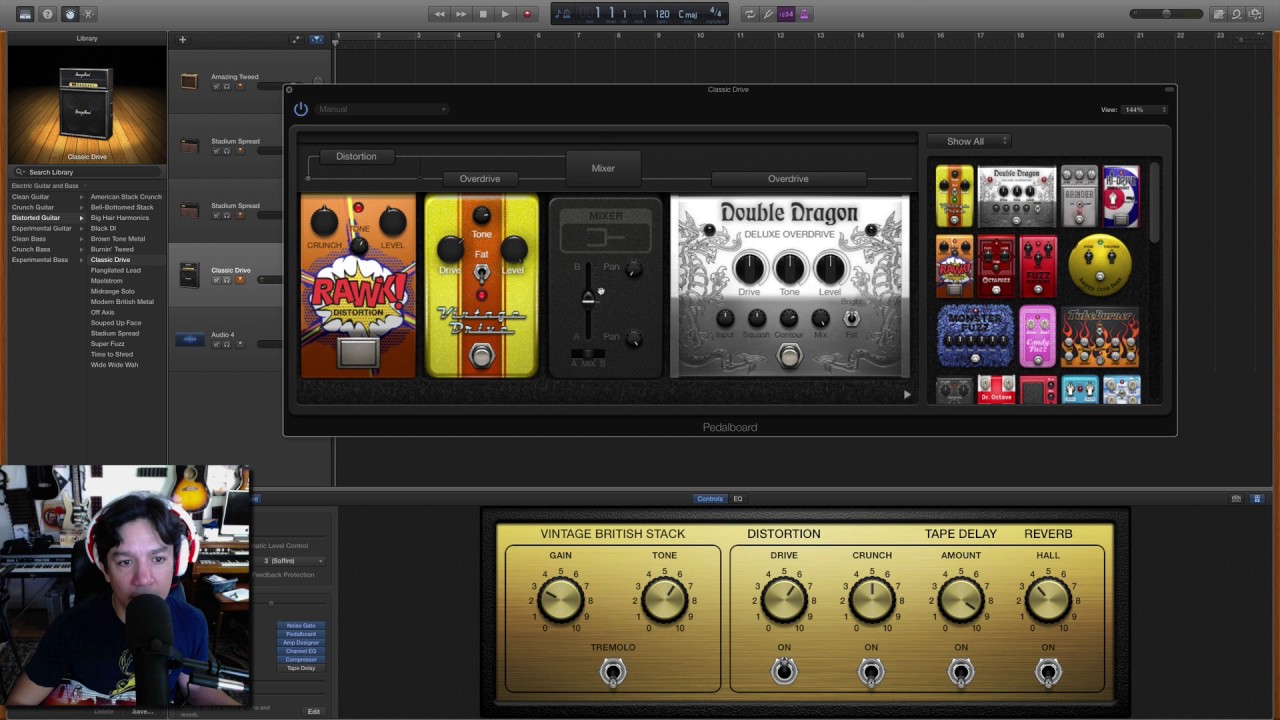Pick Fuzz Machine pedal from browser
This screenshot has width=1280, height=720.
1038,266
